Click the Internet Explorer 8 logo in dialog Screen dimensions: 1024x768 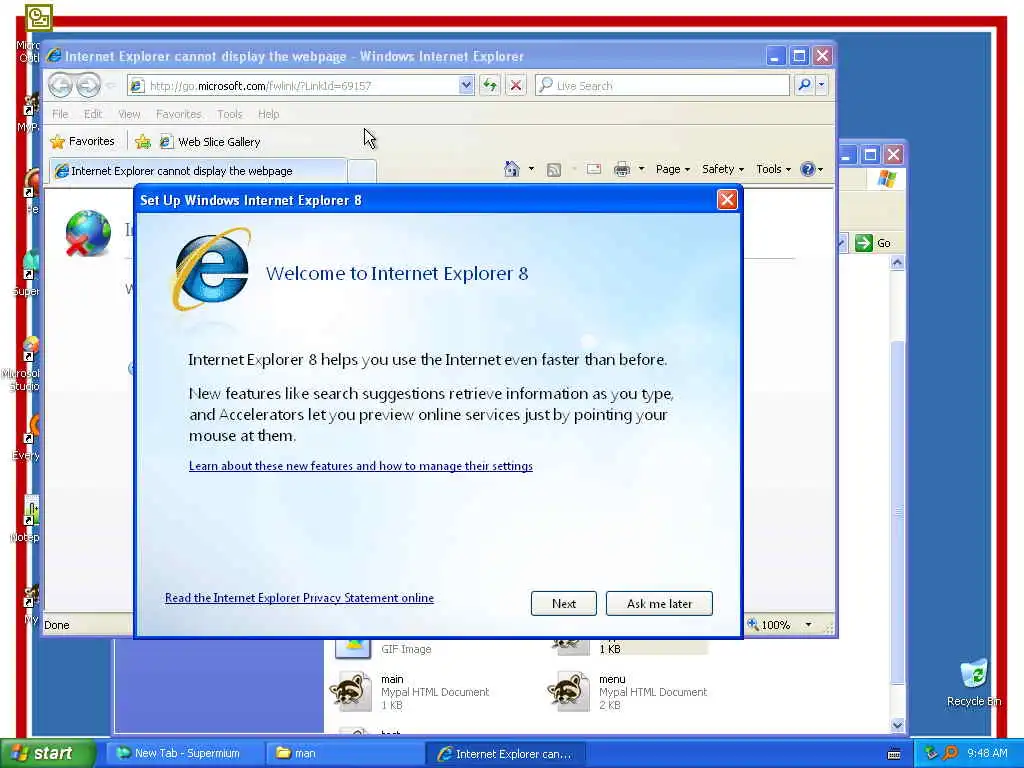click(x=212, y=269)
